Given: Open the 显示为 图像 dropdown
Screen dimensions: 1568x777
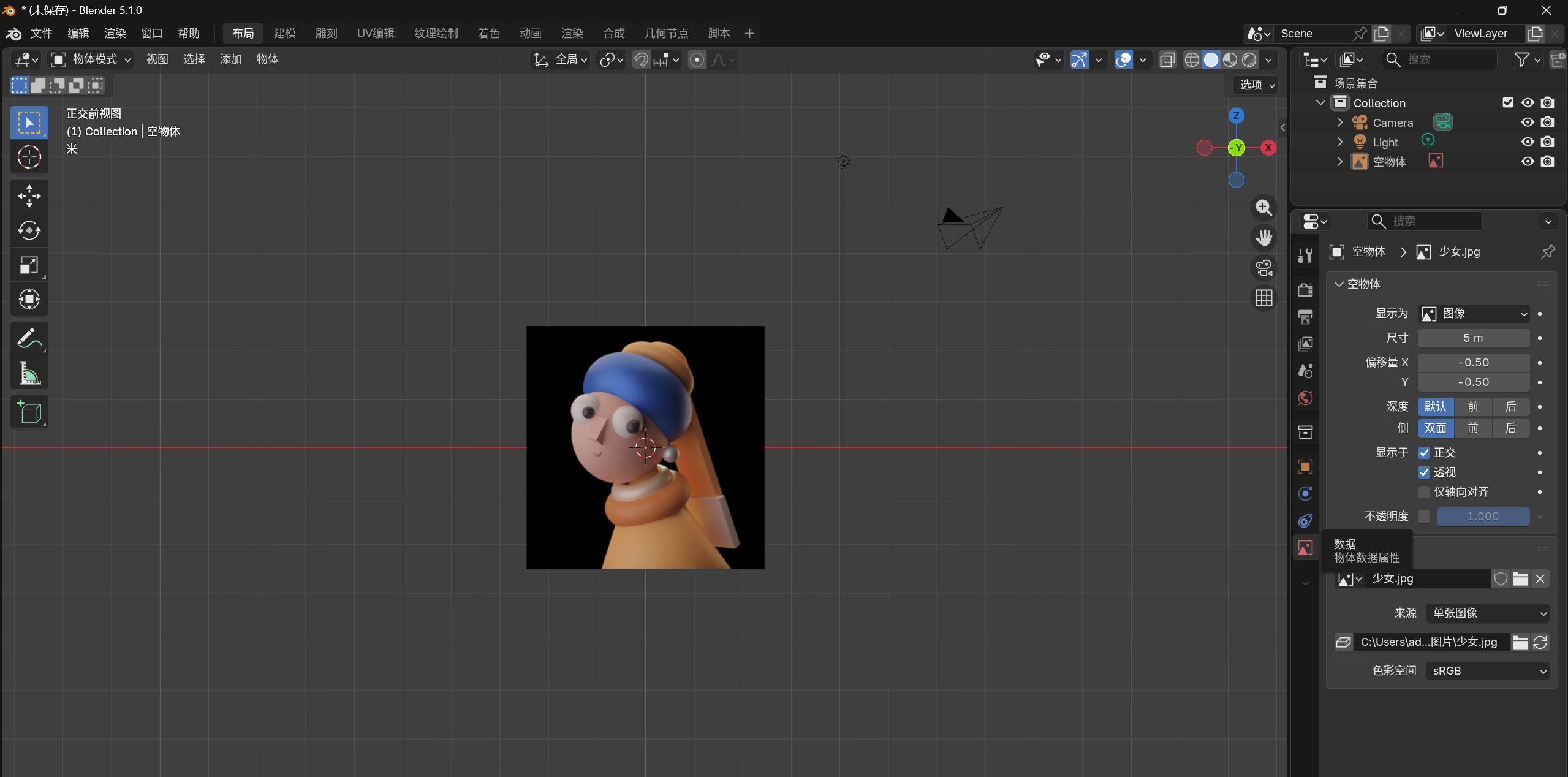Looking at the screenshot, I should [1474, 314].
